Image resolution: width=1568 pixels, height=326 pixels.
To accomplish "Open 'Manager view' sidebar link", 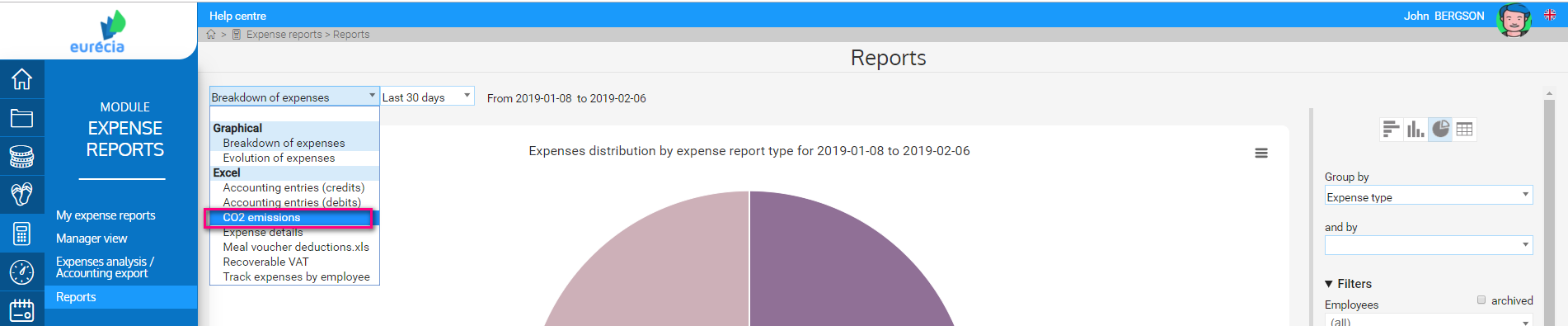I will point(92,239).
